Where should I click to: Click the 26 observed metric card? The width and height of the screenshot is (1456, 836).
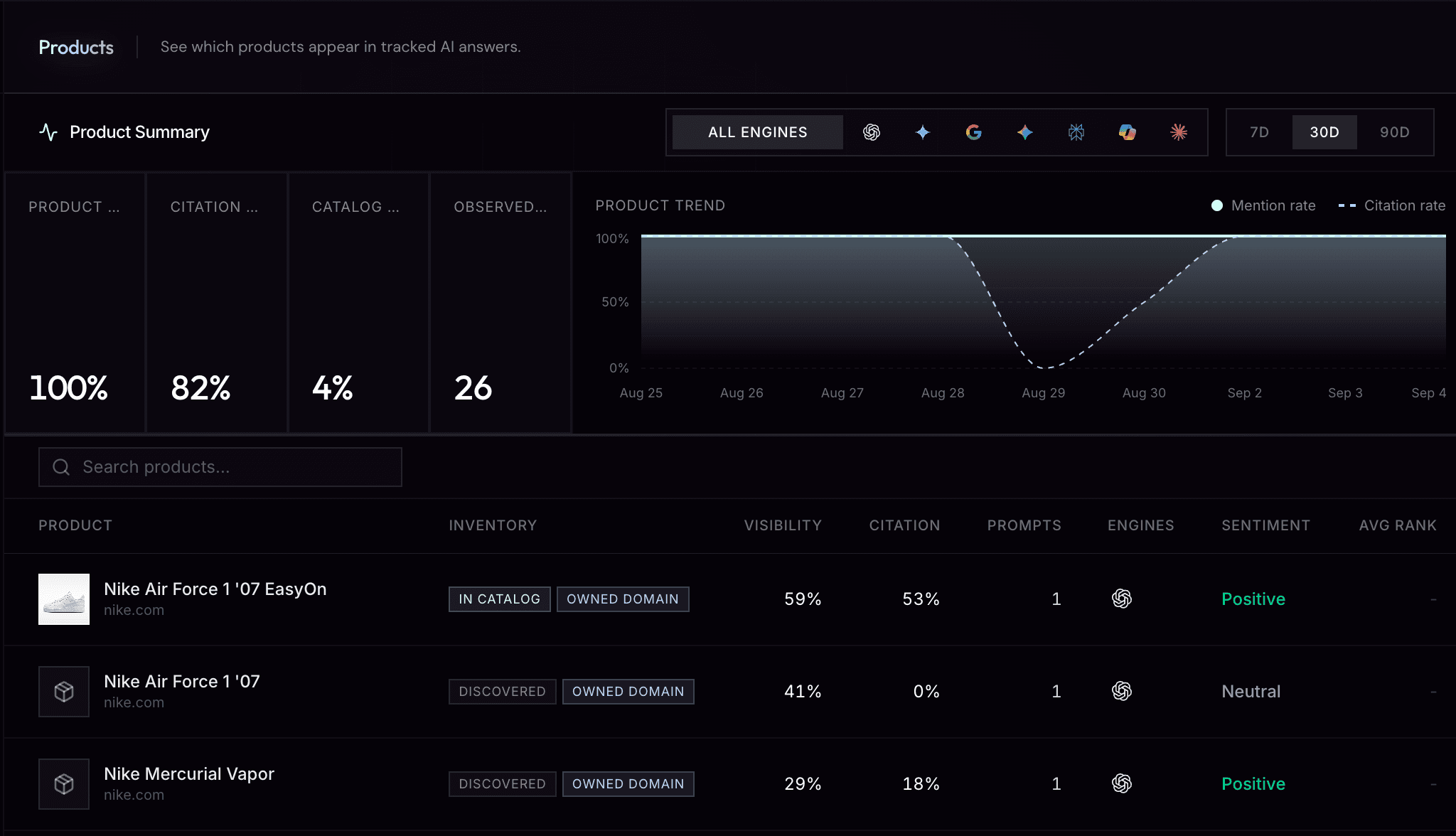click(x=500, y=303)
